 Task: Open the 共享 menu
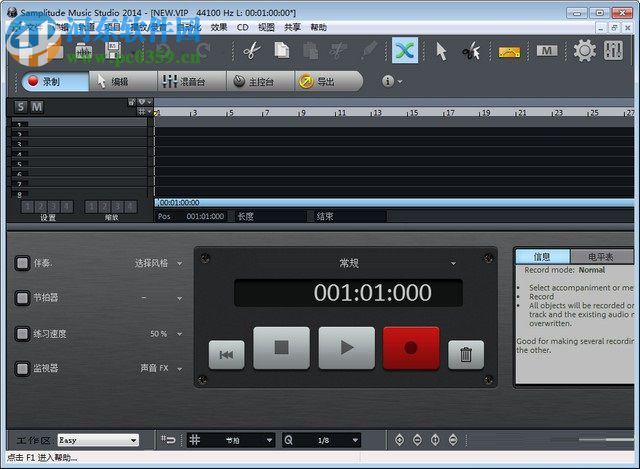(x=292, y=27)
